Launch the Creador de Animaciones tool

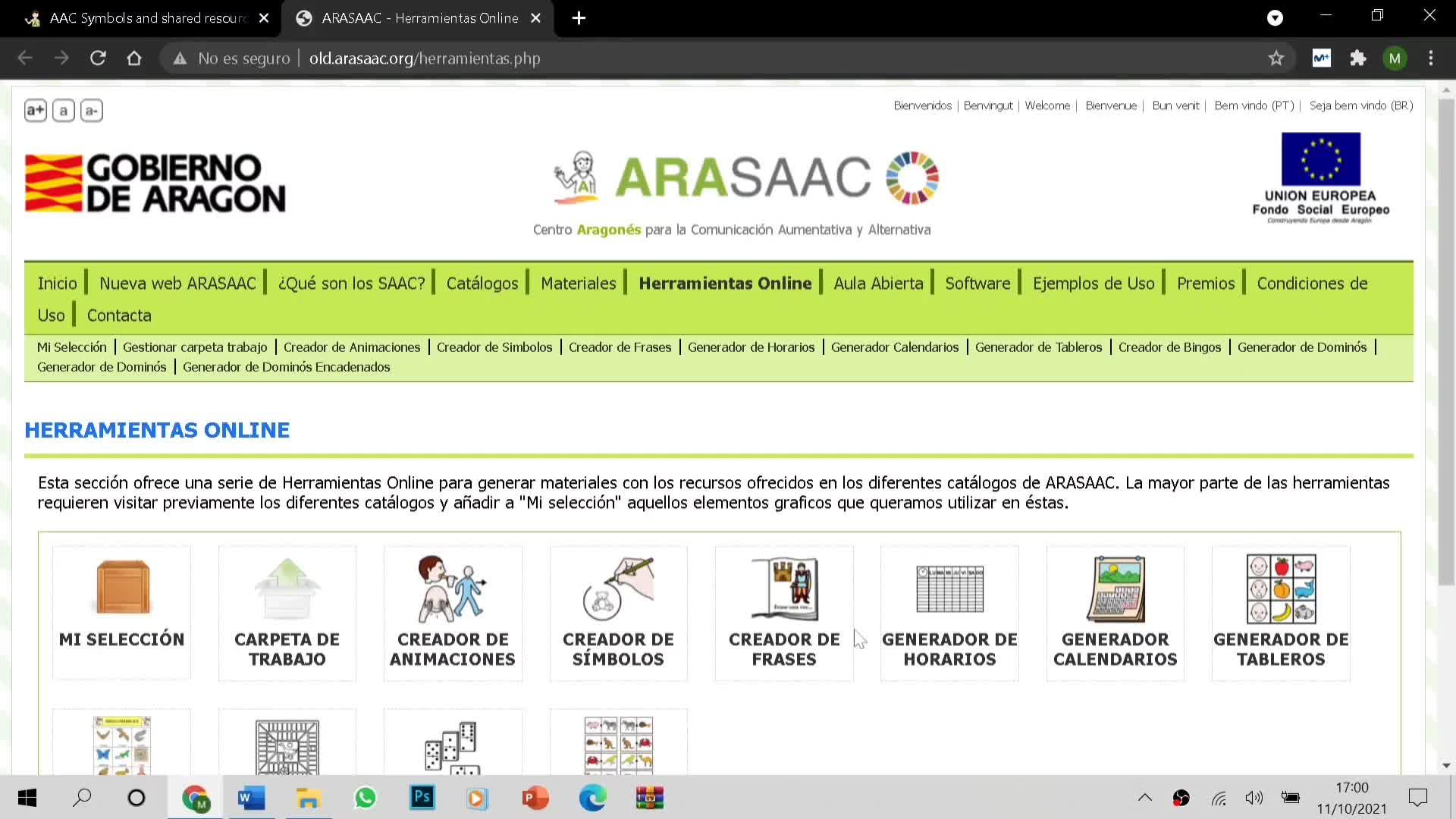click(x=452, y=588)
